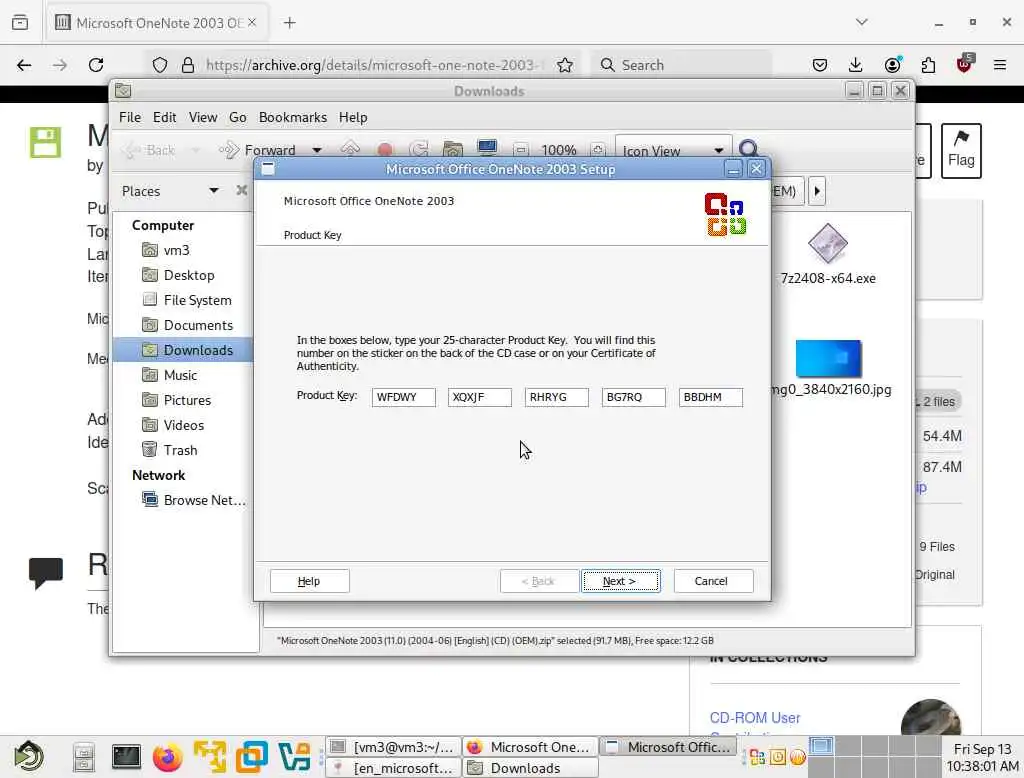
Task: Open the Firefox extensions puzzle icon
Action: coord(928,65)
